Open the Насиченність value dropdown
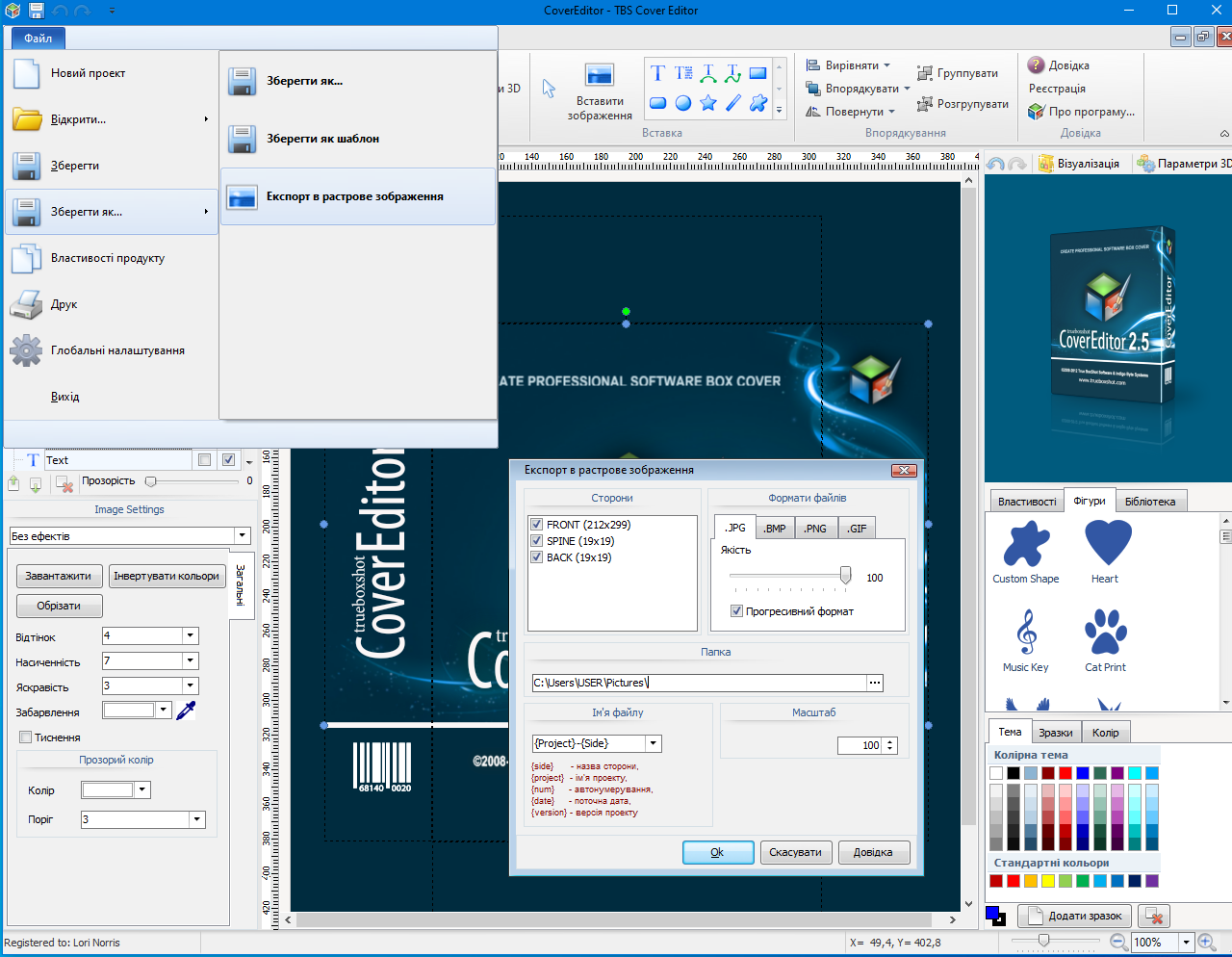This screenshot has height=957, width=1232. pyautogui.click(x=191, y=660)
